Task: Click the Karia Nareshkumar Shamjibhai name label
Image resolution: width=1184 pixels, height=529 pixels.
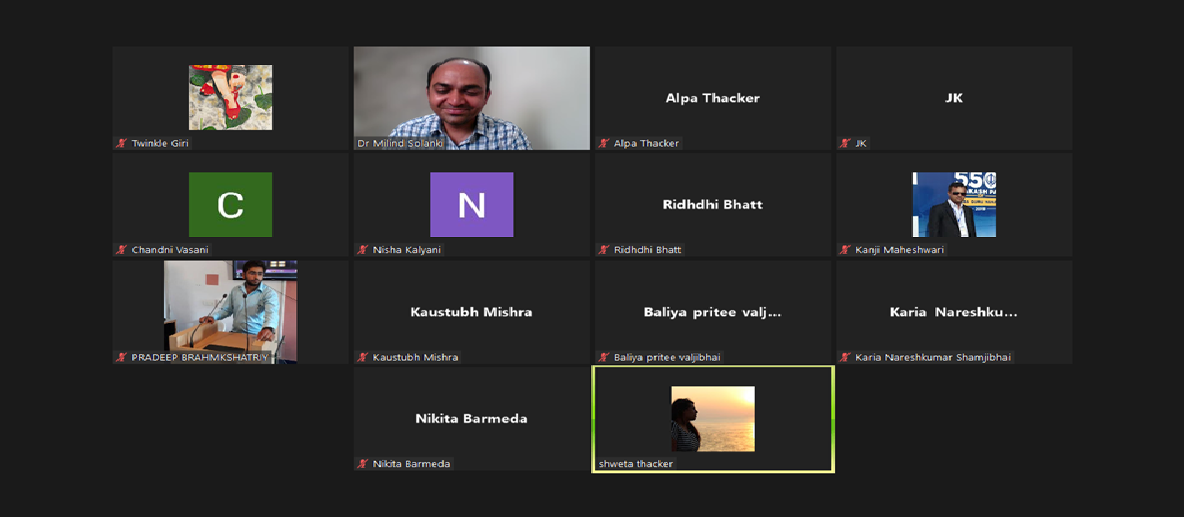Action: 933,357
